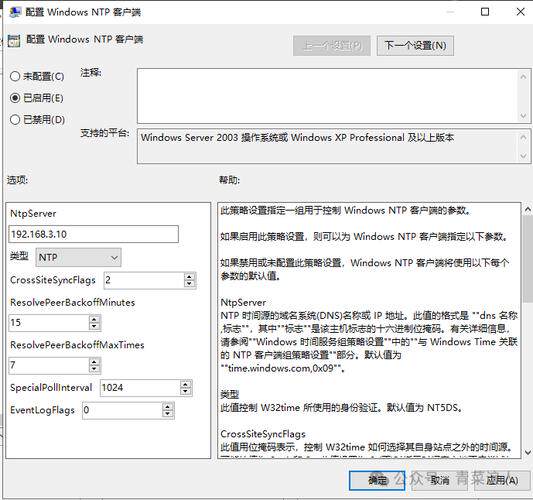The height and width of the screenshot is (500, 533).
Task: Click the 类型 heading in help text
Action: click(229, 395)
